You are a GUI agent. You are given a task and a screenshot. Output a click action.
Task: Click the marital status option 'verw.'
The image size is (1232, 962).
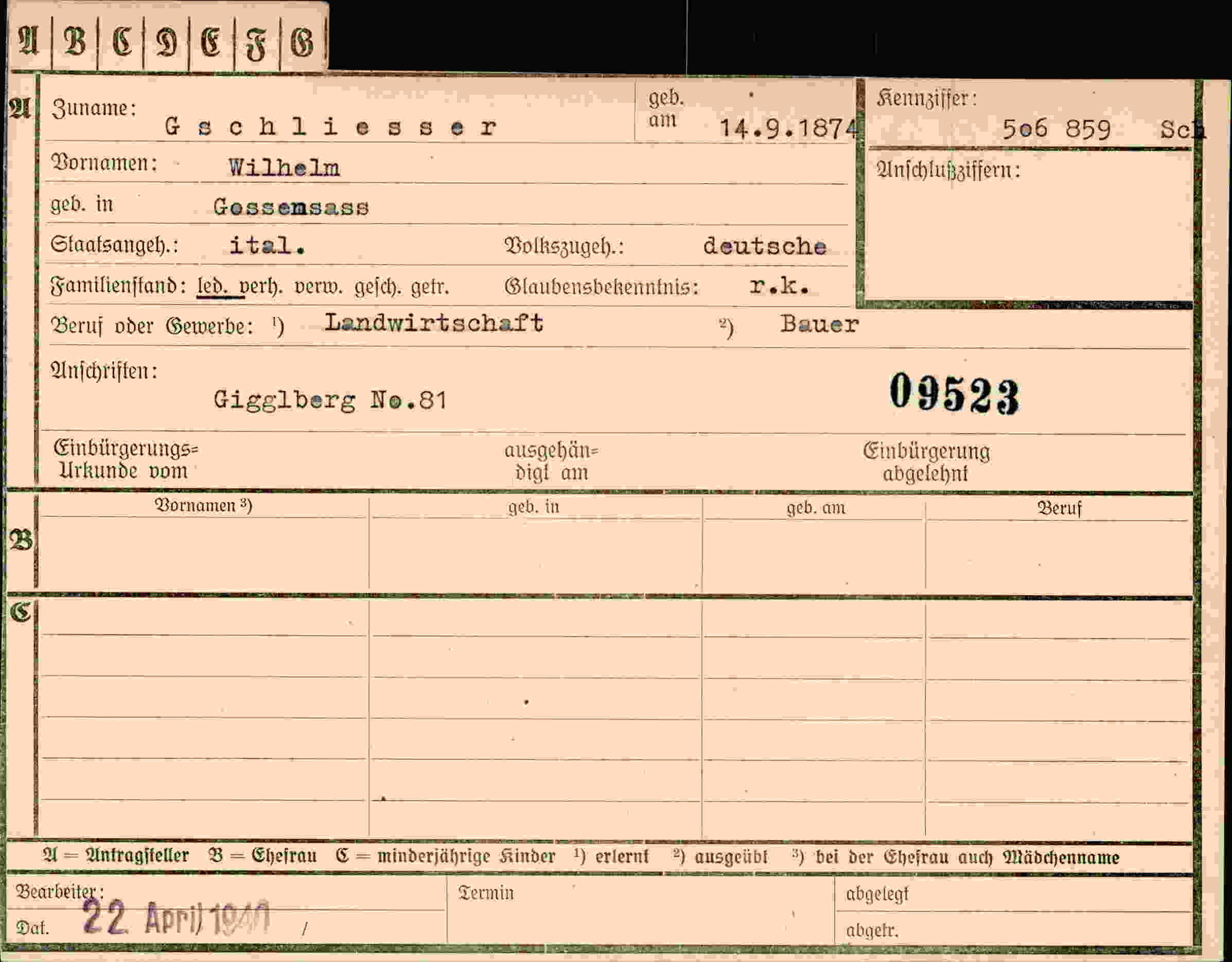pos(318,287)
